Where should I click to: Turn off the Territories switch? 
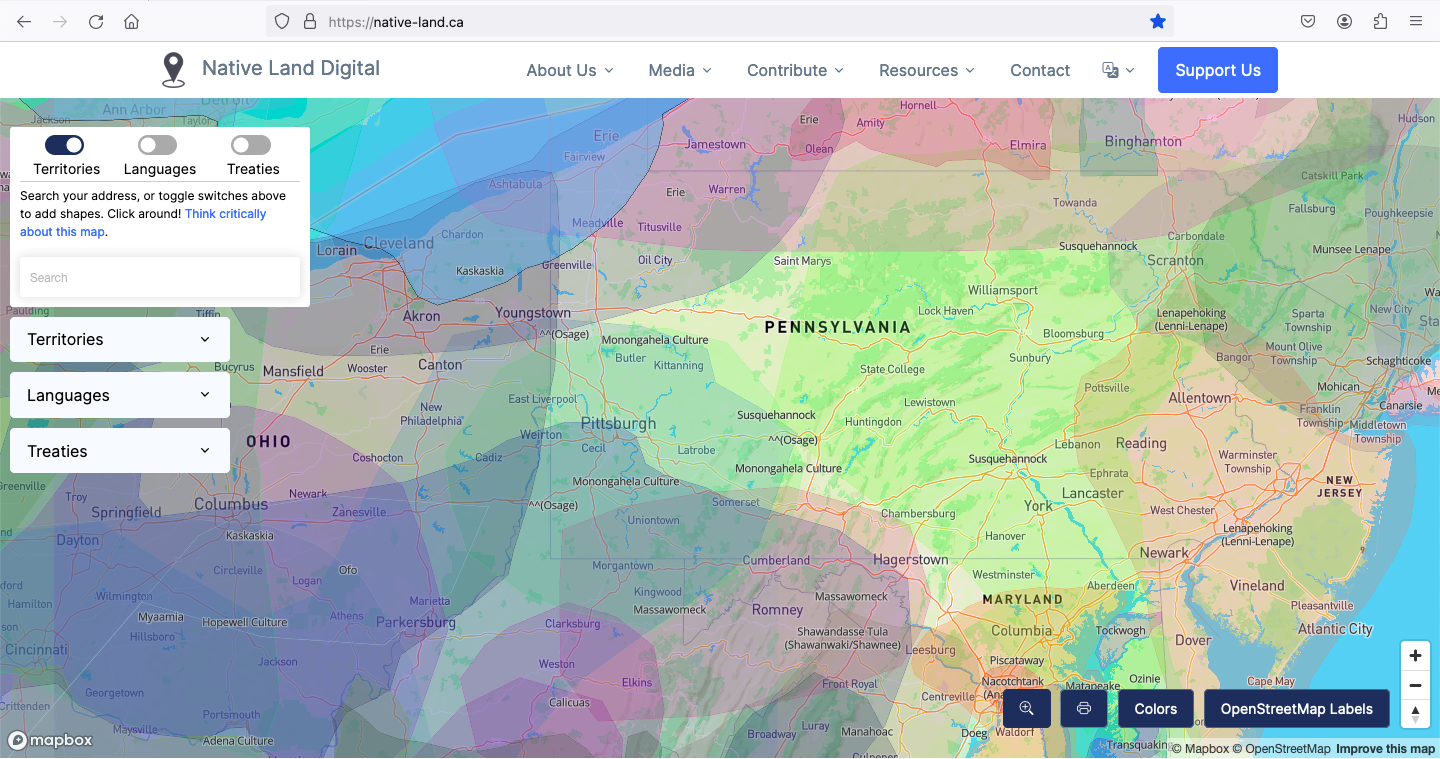[x=66, y=145]
